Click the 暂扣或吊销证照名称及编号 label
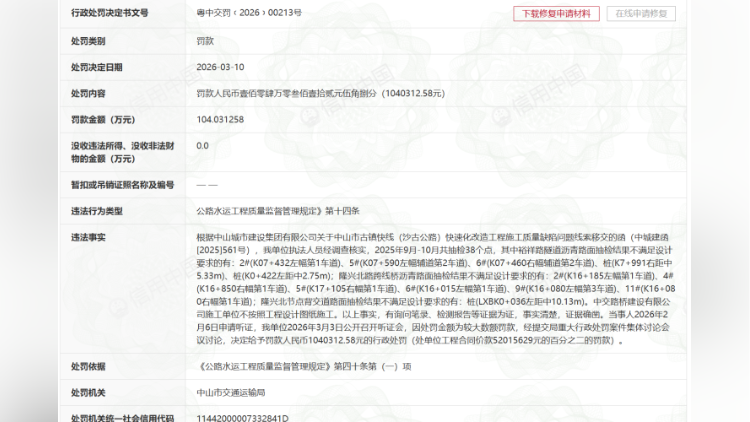The width and height of the screenshot is (750, 422). coord(122,185)
